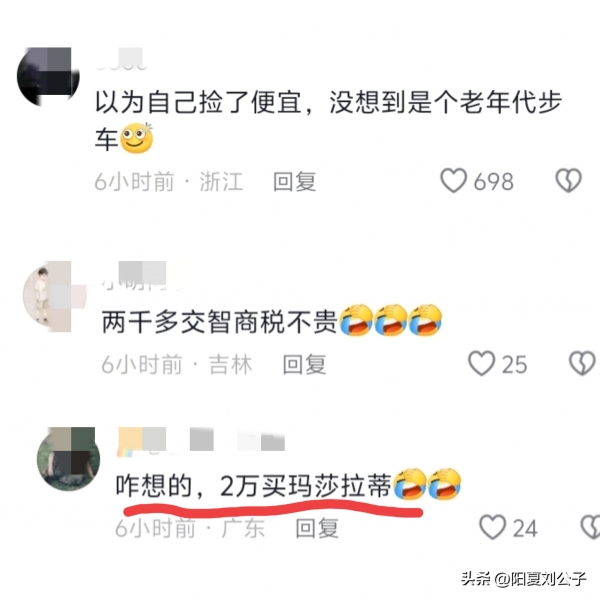
Task: View the profile picture of the Guangdong commenter
Action: click(x=68, y=459)
